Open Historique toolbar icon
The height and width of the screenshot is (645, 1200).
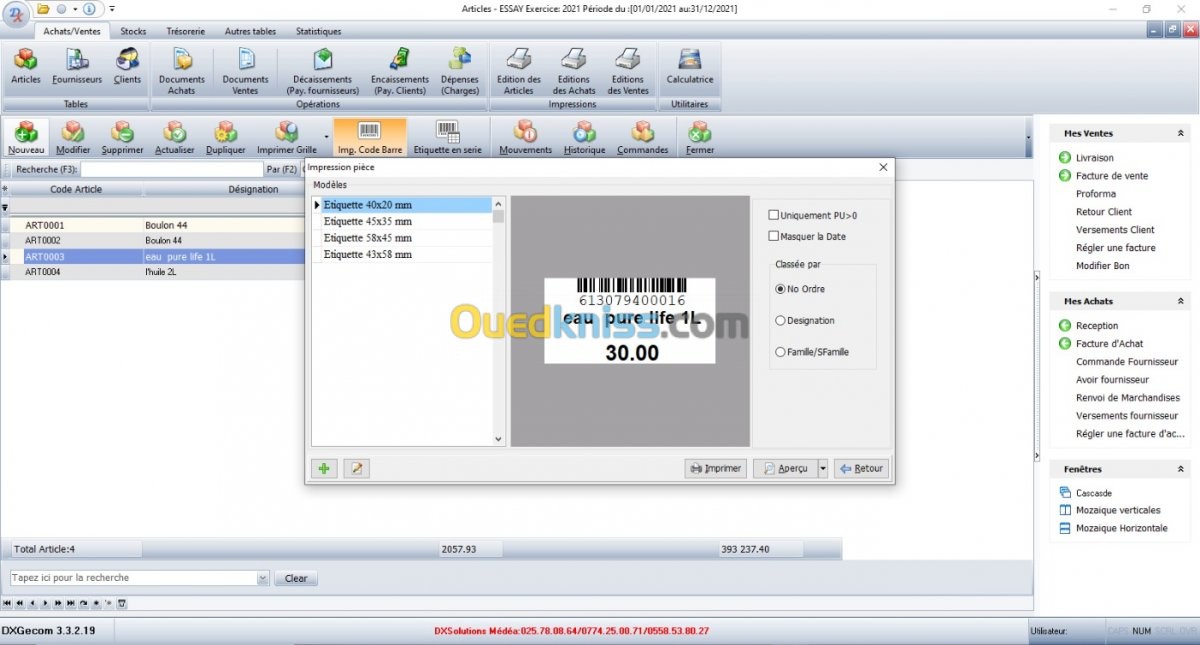(x=584, y=137)
